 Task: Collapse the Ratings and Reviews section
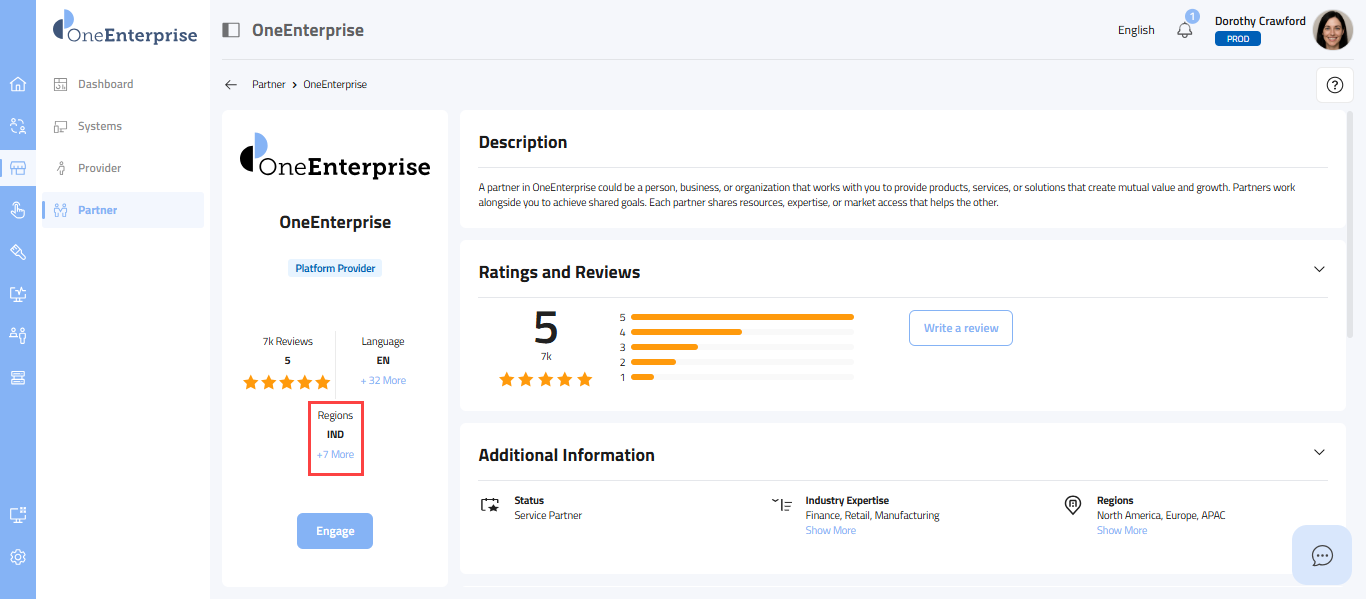[1319, 269]
